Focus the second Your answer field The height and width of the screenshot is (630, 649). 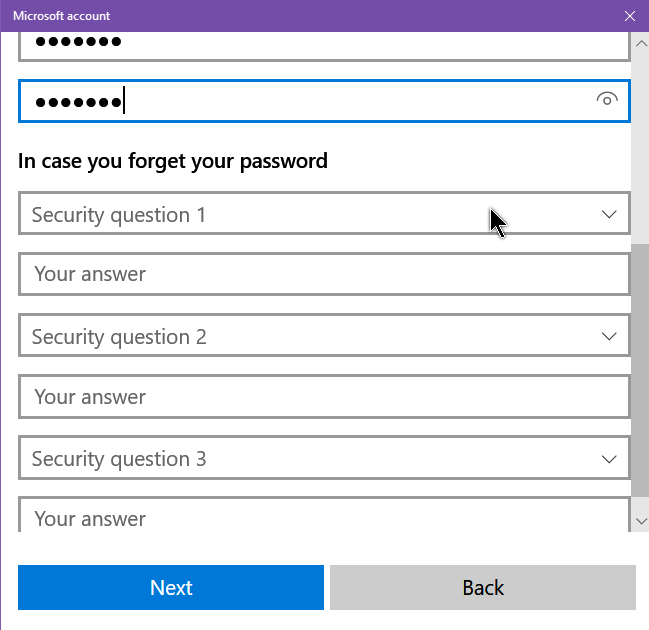point(324,397)
